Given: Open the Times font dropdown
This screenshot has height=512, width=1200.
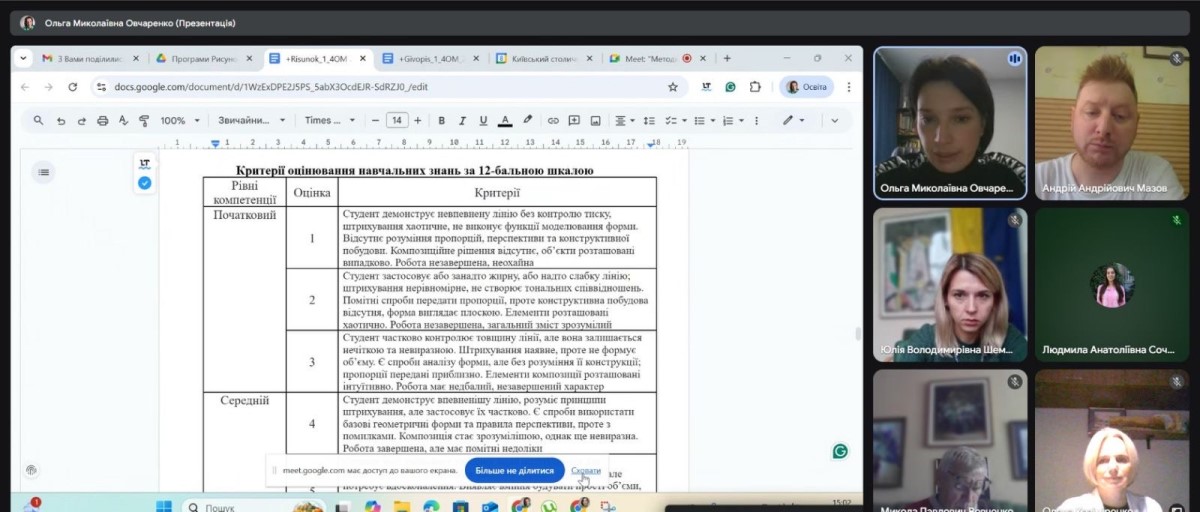Looking at the screenshot, I should [330, 121].
